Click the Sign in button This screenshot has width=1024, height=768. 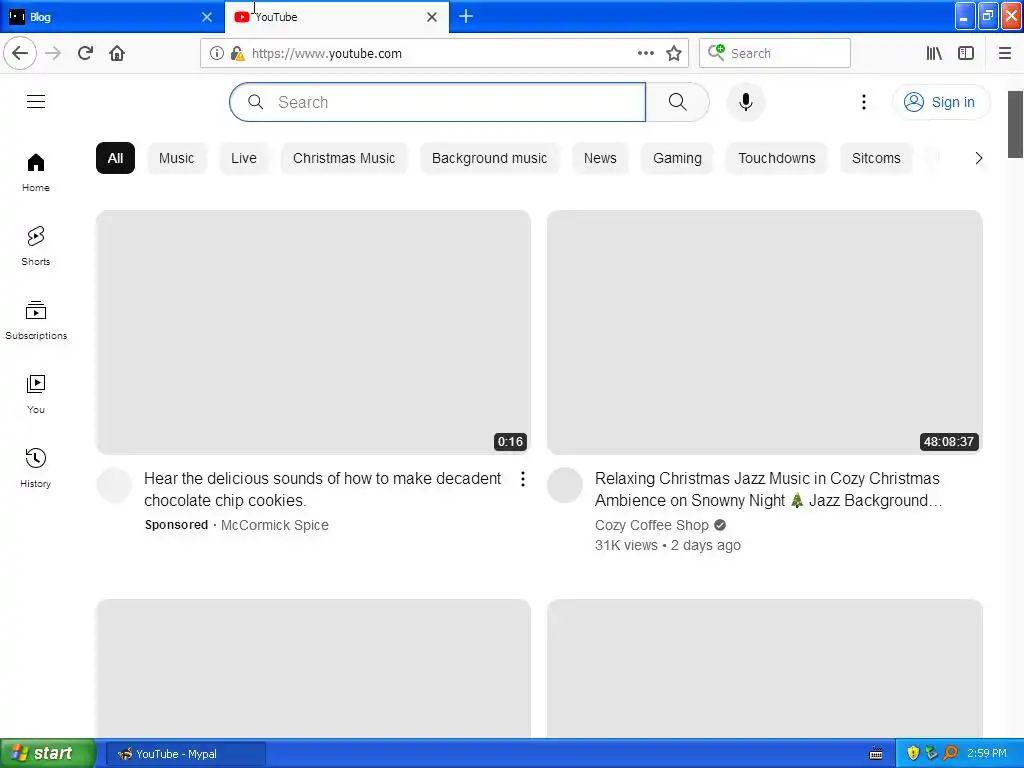(x=941, y=102)
